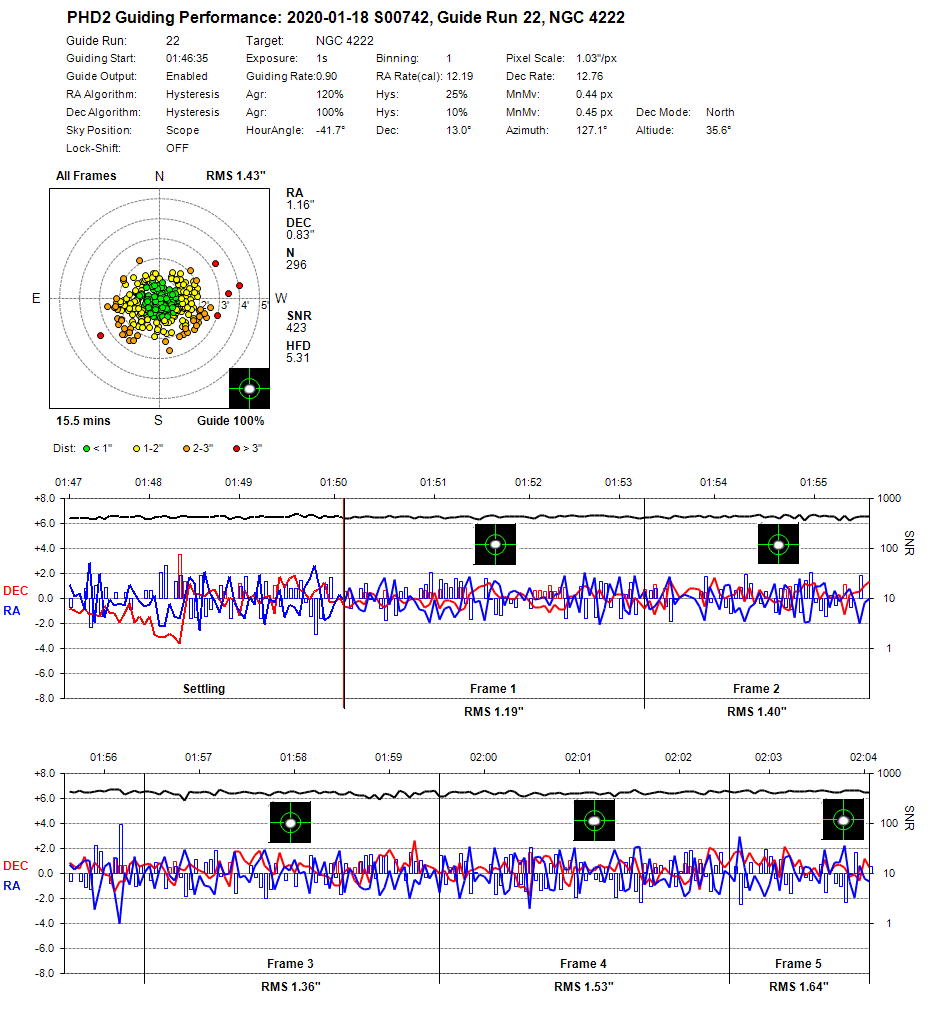Click the 'RMS 1.19"' value under Frame 1
Viewport: 948px width, 1009px height.
coord(494,712)
